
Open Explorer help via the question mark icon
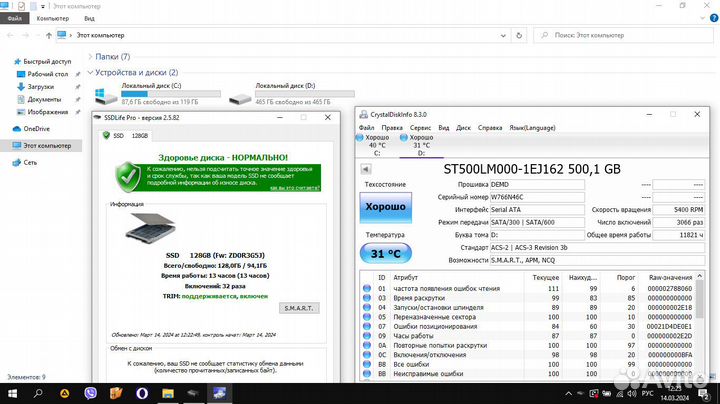714,18
